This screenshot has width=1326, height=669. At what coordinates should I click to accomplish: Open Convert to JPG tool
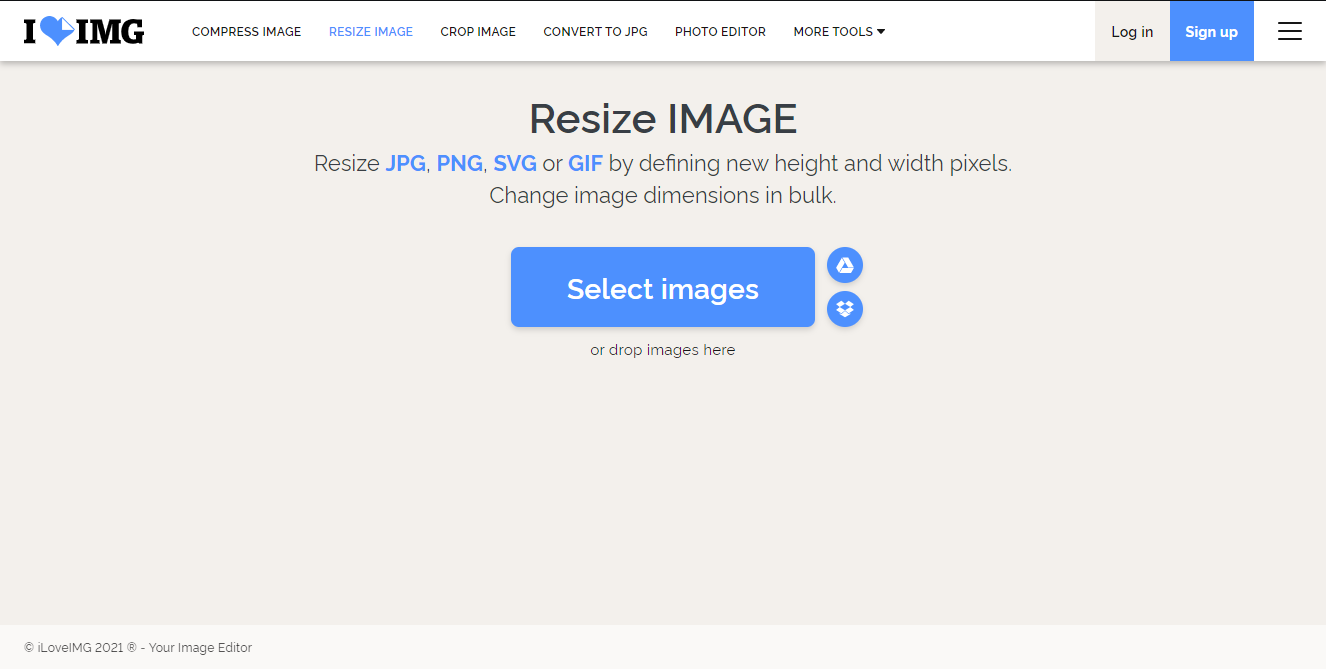(595, 32)
